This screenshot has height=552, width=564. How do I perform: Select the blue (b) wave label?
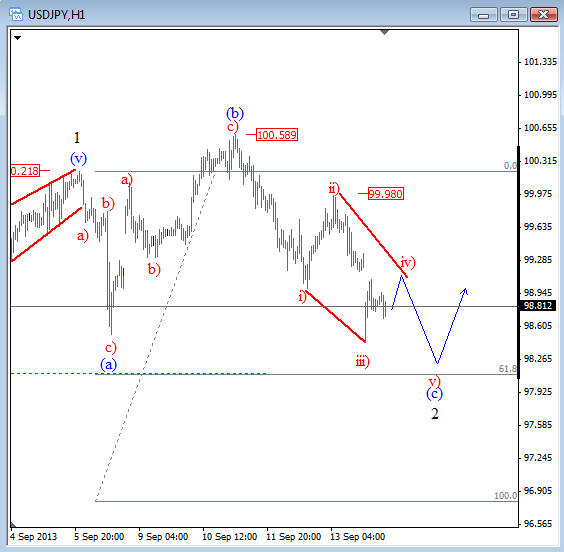click(235, 113)
